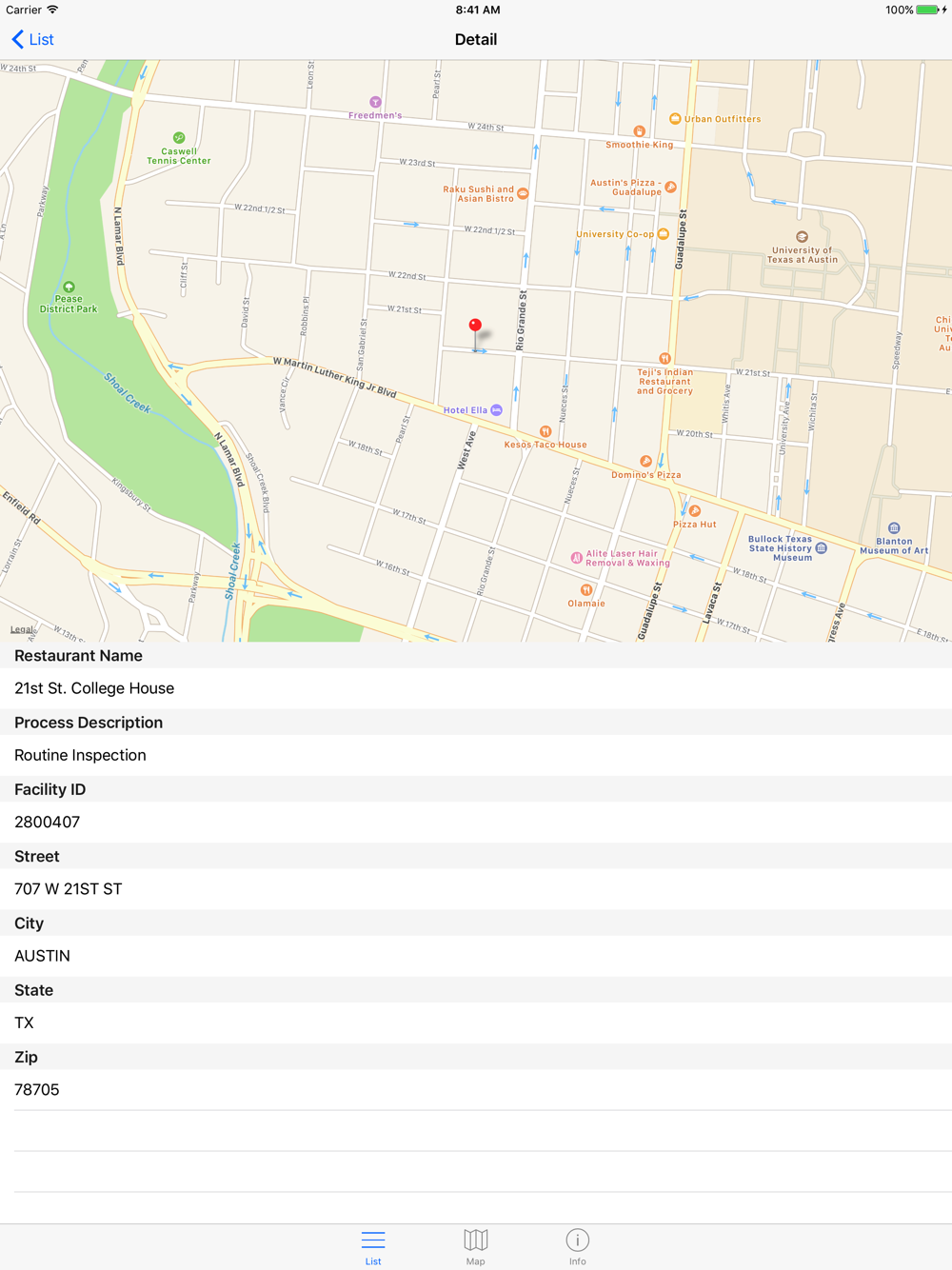Select state value TX
Viewport: 952px width, 1270px height.
point(24,1022)
